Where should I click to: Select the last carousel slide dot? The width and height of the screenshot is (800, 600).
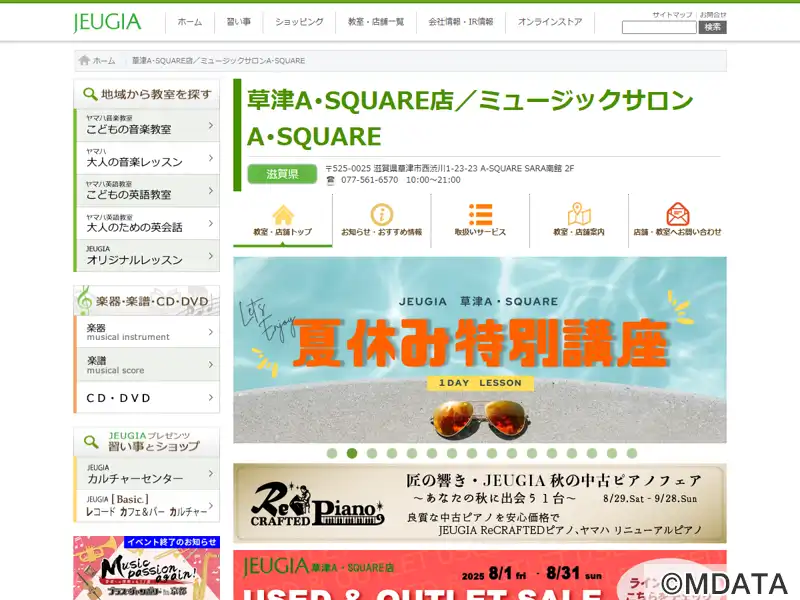[632, 453]
